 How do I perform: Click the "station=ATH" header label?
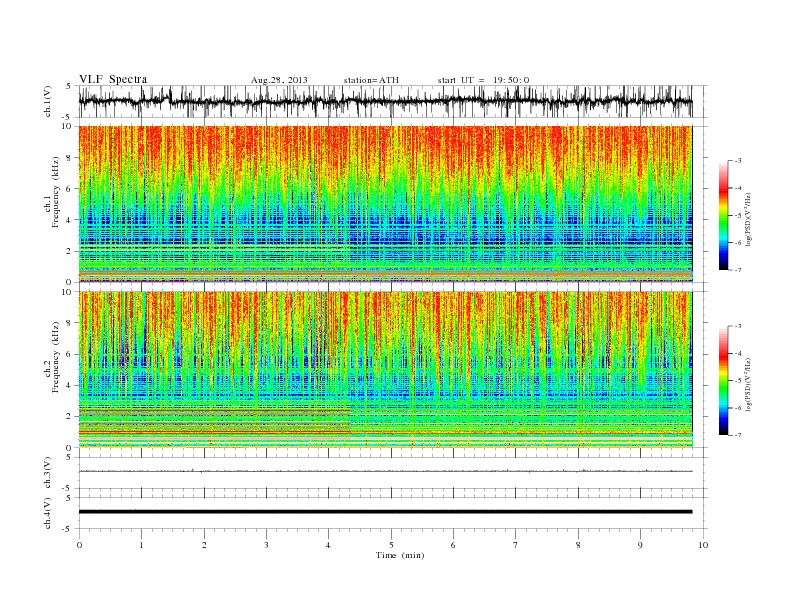[371, 80]
